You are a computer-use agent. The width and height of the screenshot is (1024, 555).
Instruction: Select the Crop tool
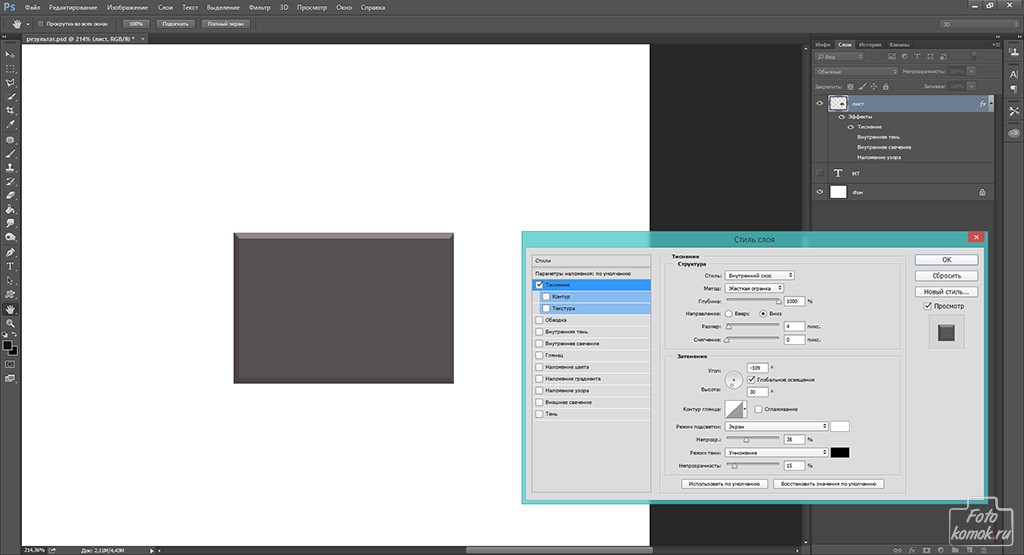pyautogui.click(x=10, y=110)
